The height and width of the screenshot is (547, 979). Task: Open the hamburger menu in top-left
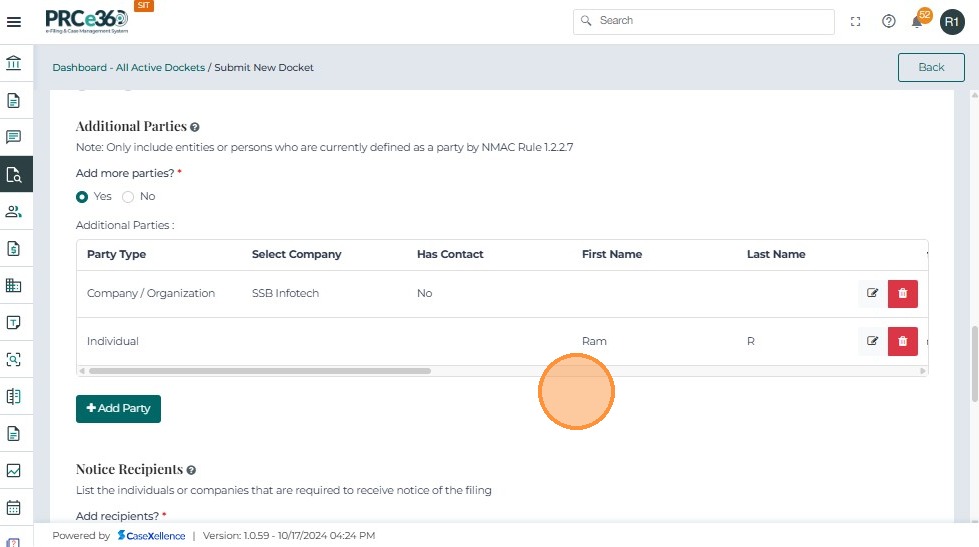coord(14,22)
